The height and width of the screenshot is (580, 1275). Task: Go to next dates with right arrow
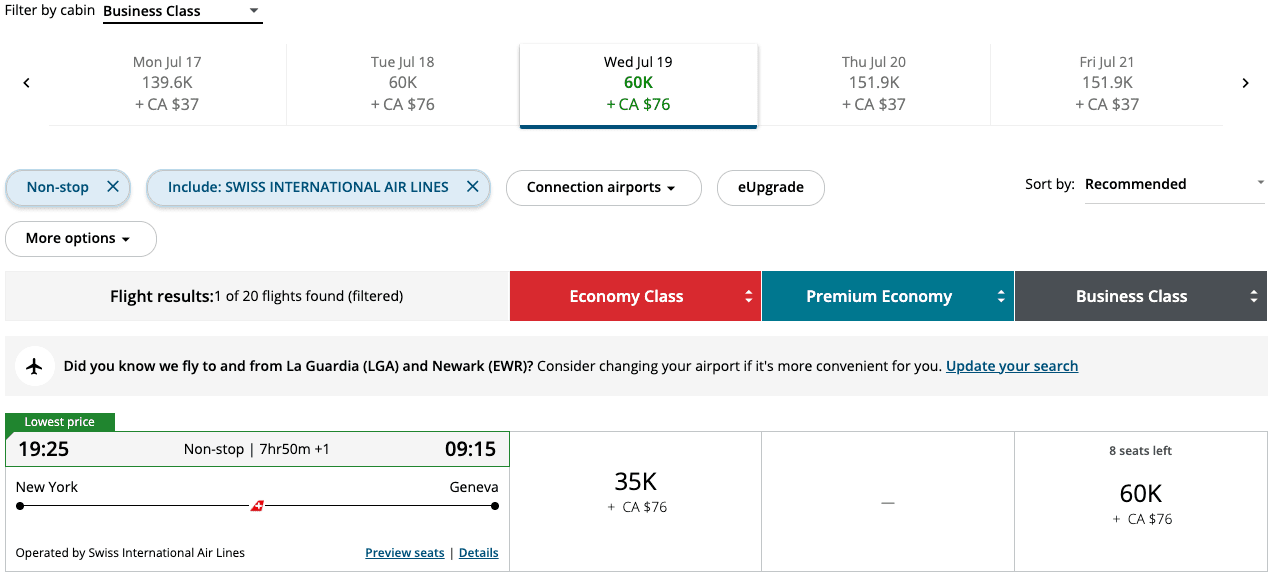point(1245,83)
